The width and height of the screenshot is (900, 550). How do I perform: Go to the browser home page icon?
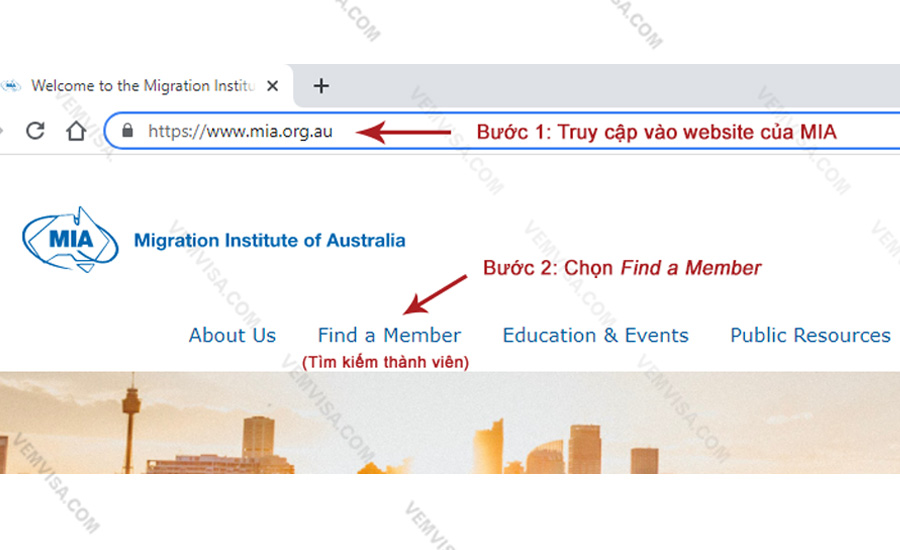click(x=76, y=131)
